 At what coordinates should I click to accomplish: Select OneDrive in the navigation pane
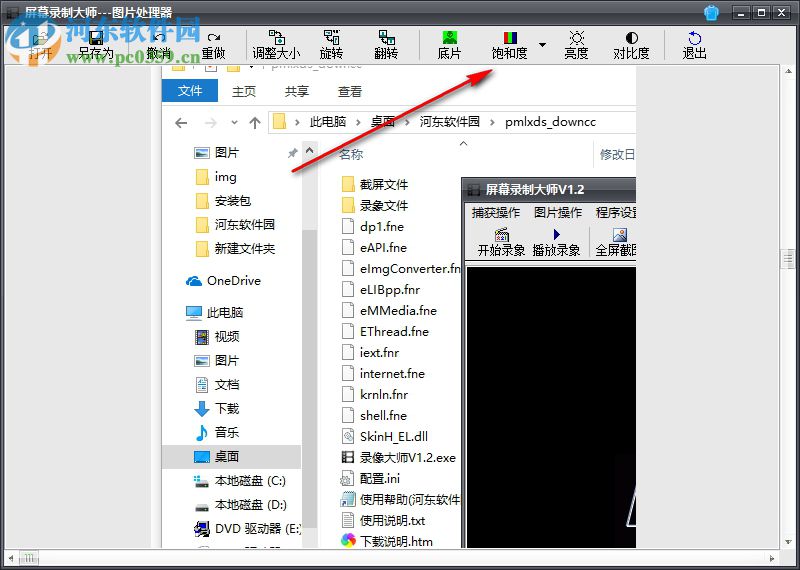click(223, 281)
